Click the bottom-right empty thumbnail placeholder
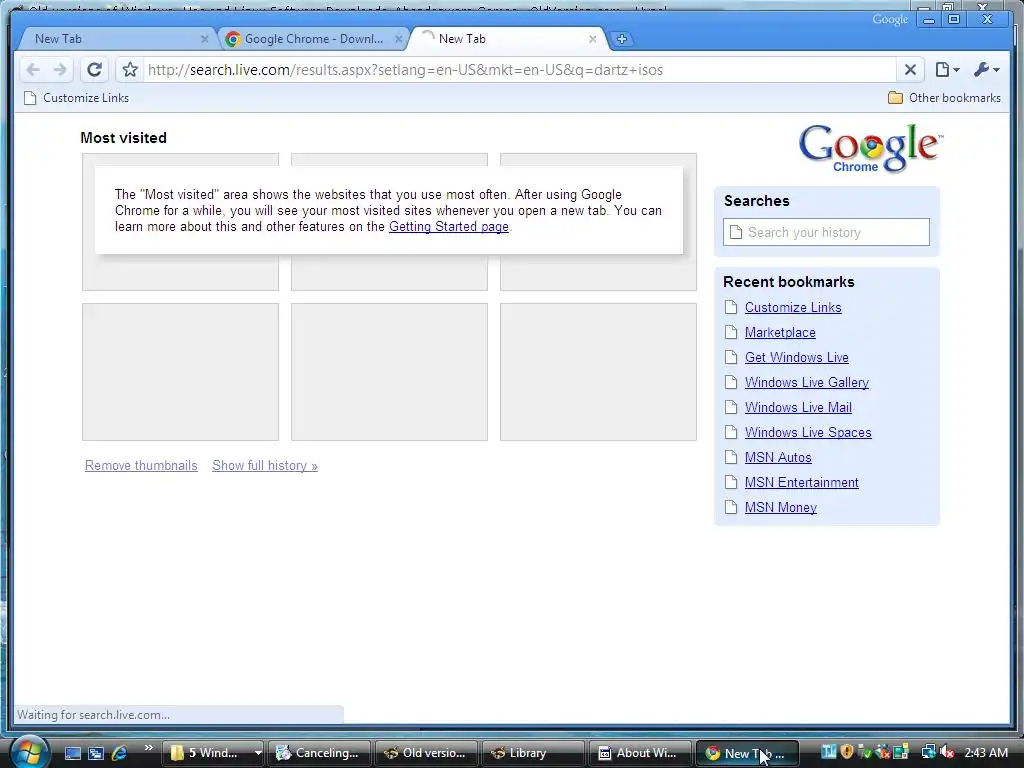This screenshot has height=768, width=1024. pyautogui.click(x=598, y=372)
